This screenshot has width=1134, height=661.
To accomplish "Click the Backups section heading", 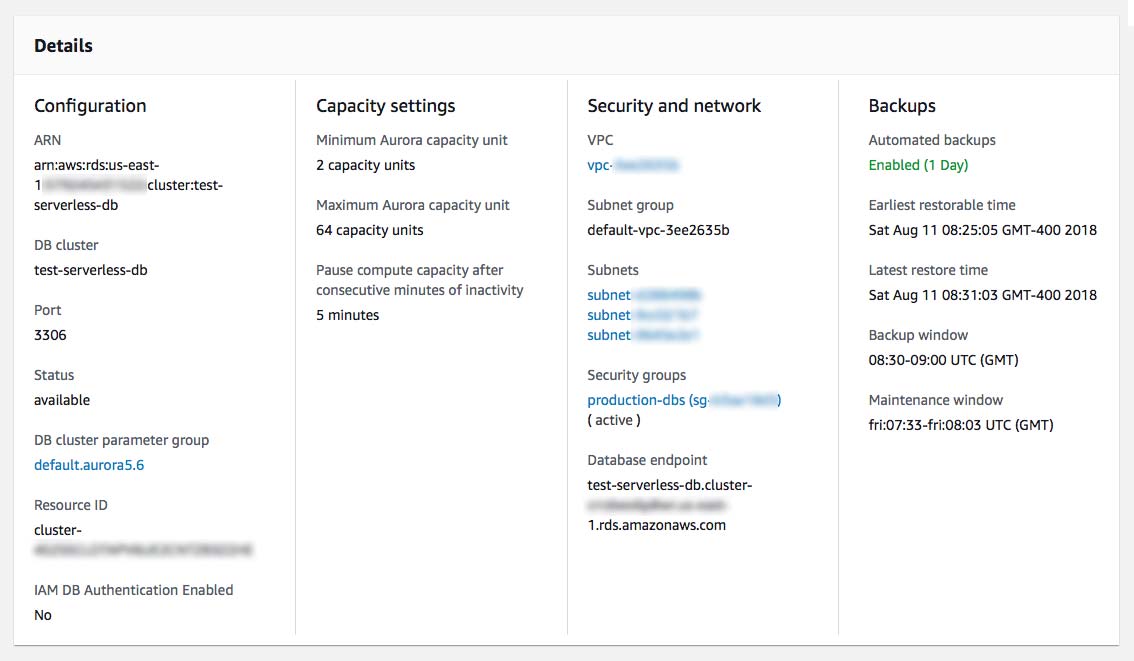I will 902,106.
